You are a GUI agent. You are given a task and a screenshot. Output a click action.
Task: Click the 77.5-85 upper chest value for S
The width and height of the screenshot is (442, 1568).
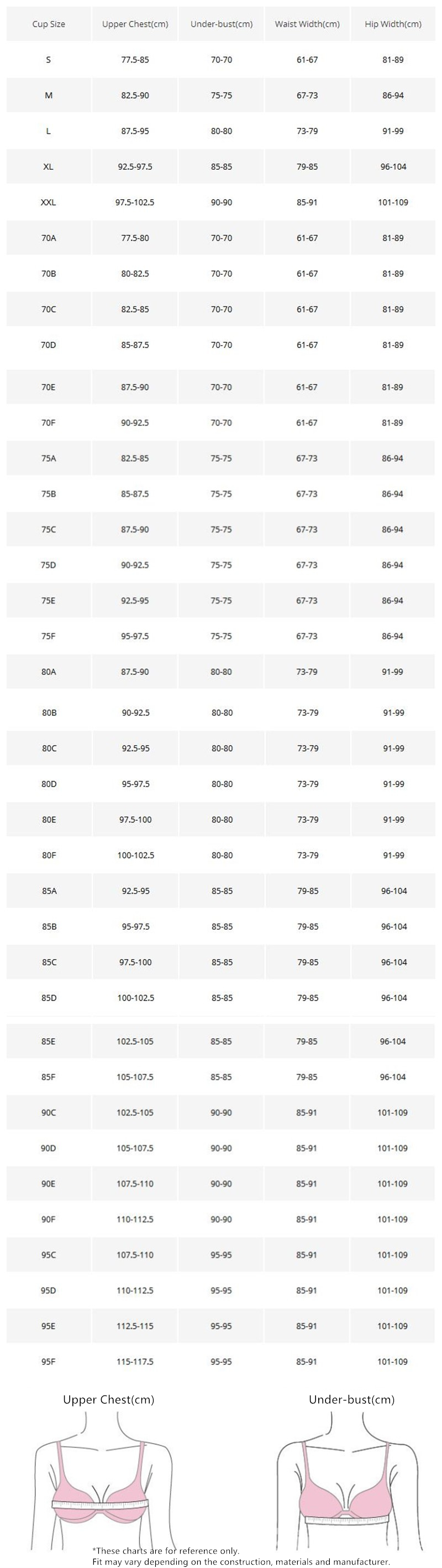[x=135, y=60]
